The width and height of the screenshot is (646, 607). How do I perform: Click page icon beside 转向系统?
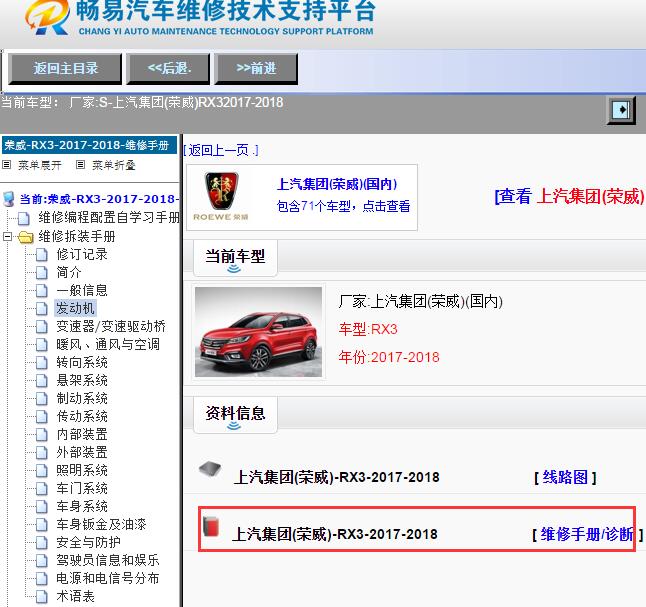point(42,362)
